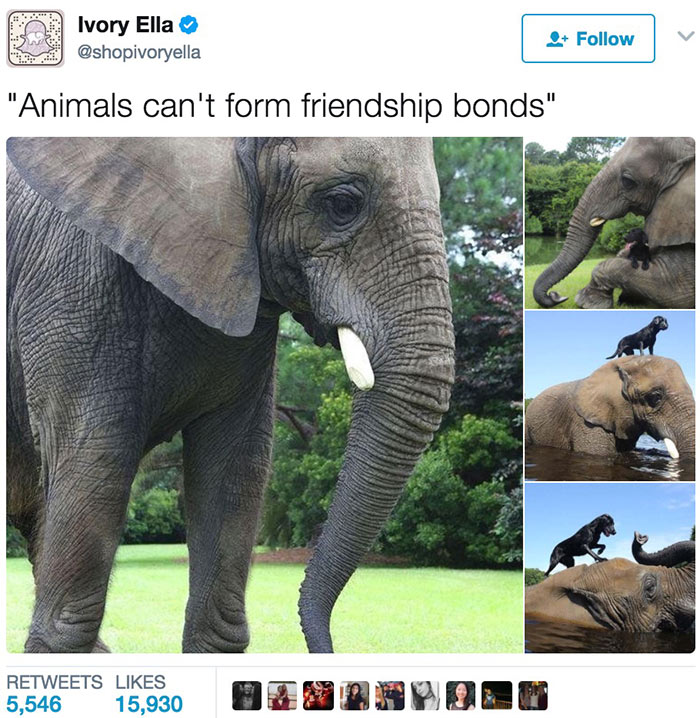
Task: Open the @shopivoryella handle link
Action: coord(139,52)
